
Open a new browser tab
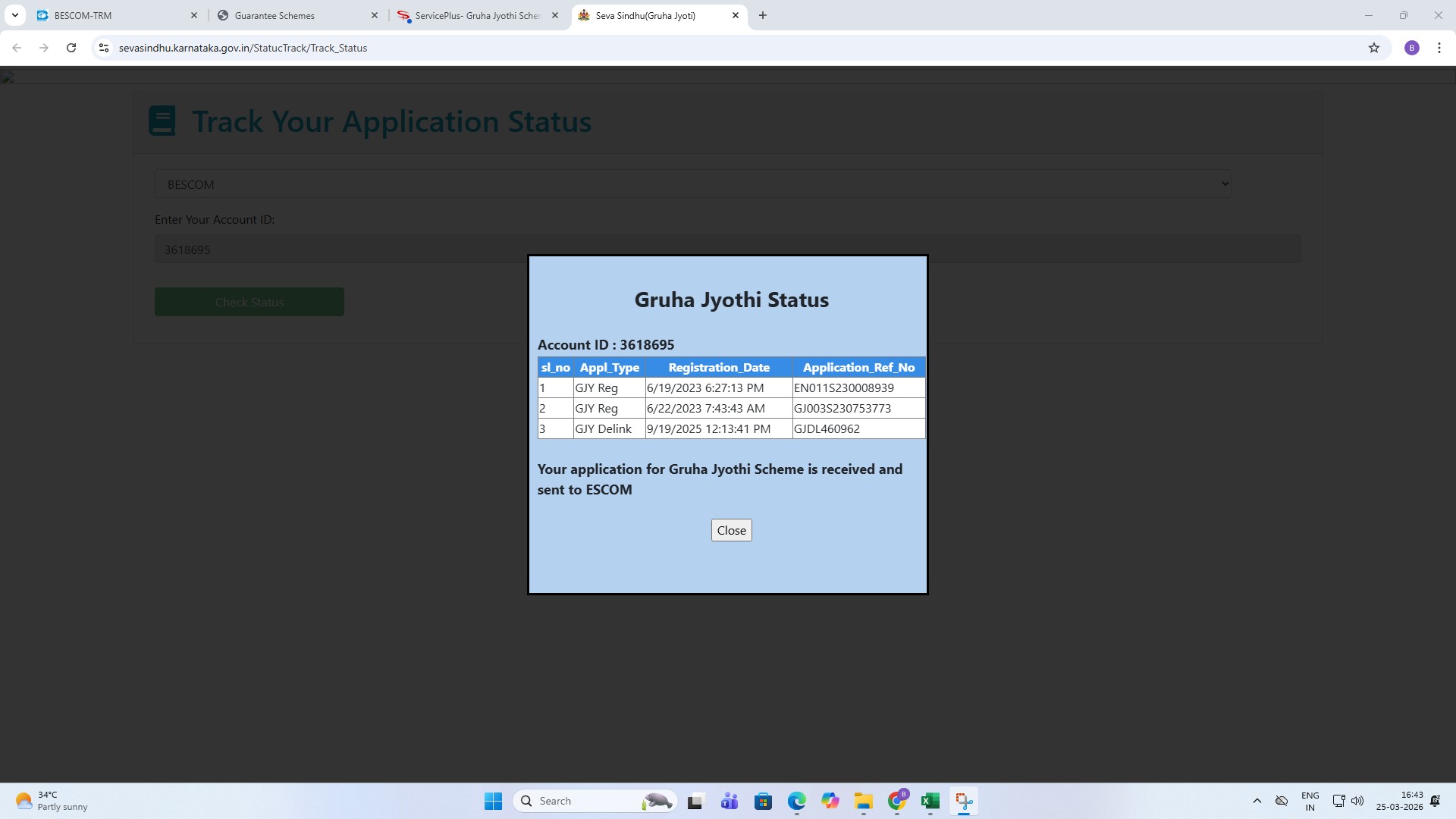(762, 15)
